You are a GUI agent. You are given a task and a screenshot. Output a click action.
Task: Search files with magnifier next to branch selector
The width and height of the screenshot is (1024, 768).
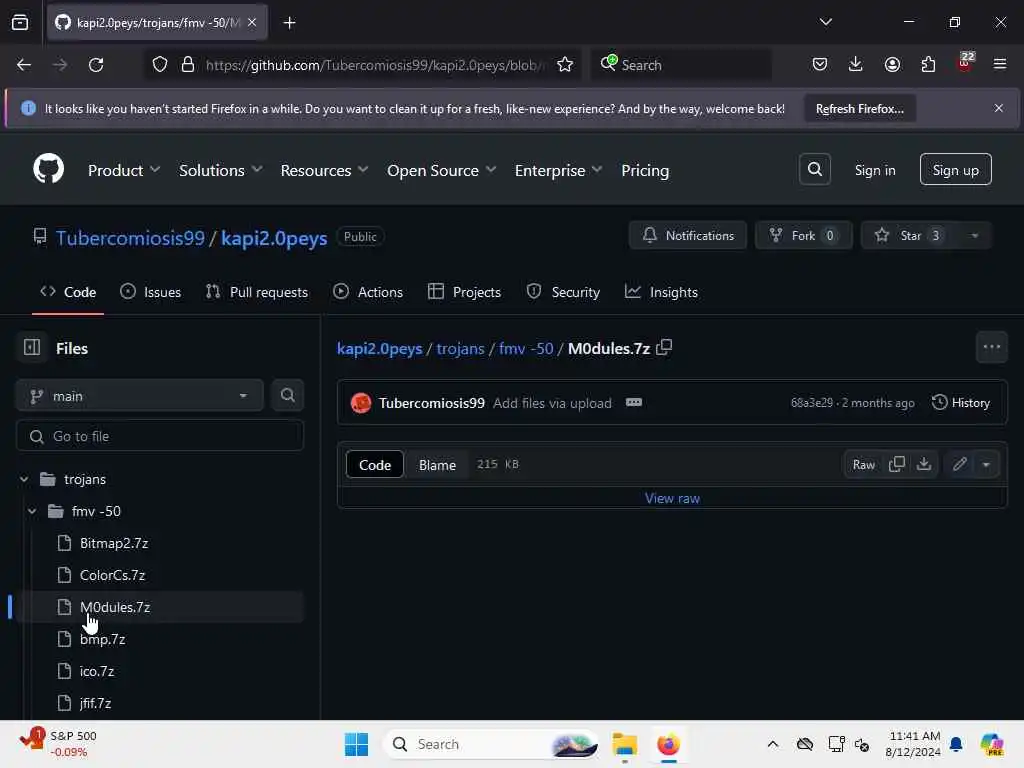pos(287,395)
